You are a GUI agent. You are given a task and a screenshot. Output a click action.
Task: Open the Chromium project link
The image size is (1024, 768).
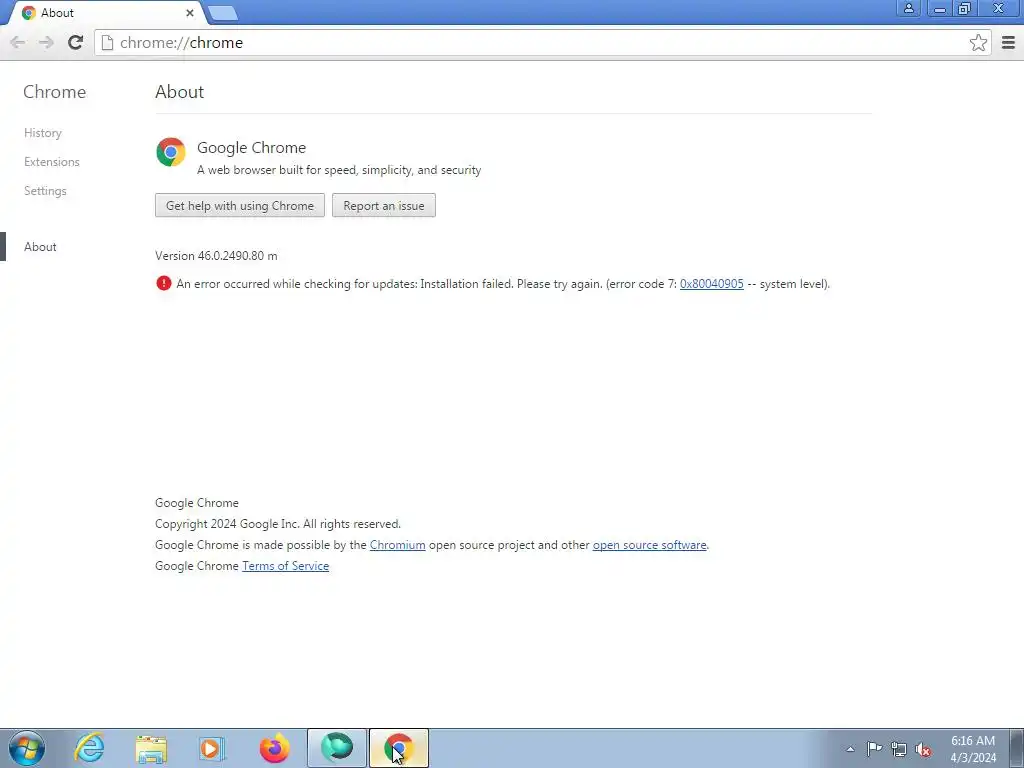398,545
